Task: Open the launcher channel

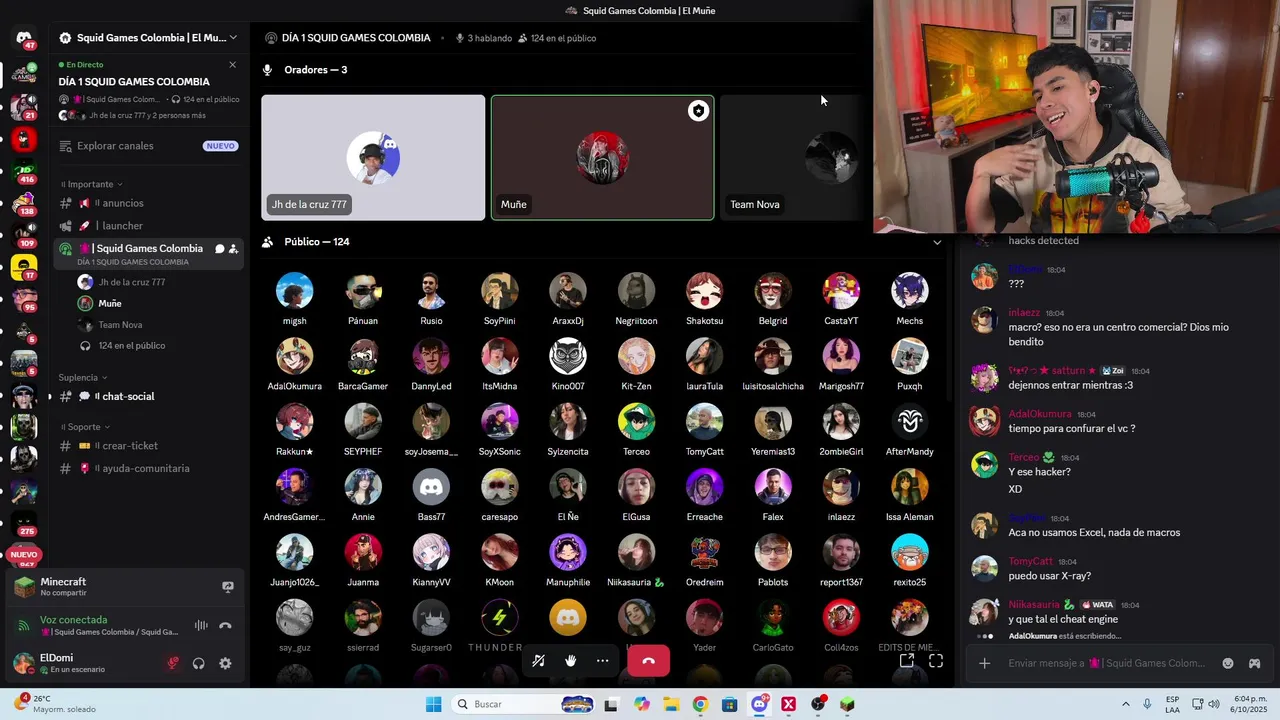Action: pyautogui.click(x=148, y=226)
